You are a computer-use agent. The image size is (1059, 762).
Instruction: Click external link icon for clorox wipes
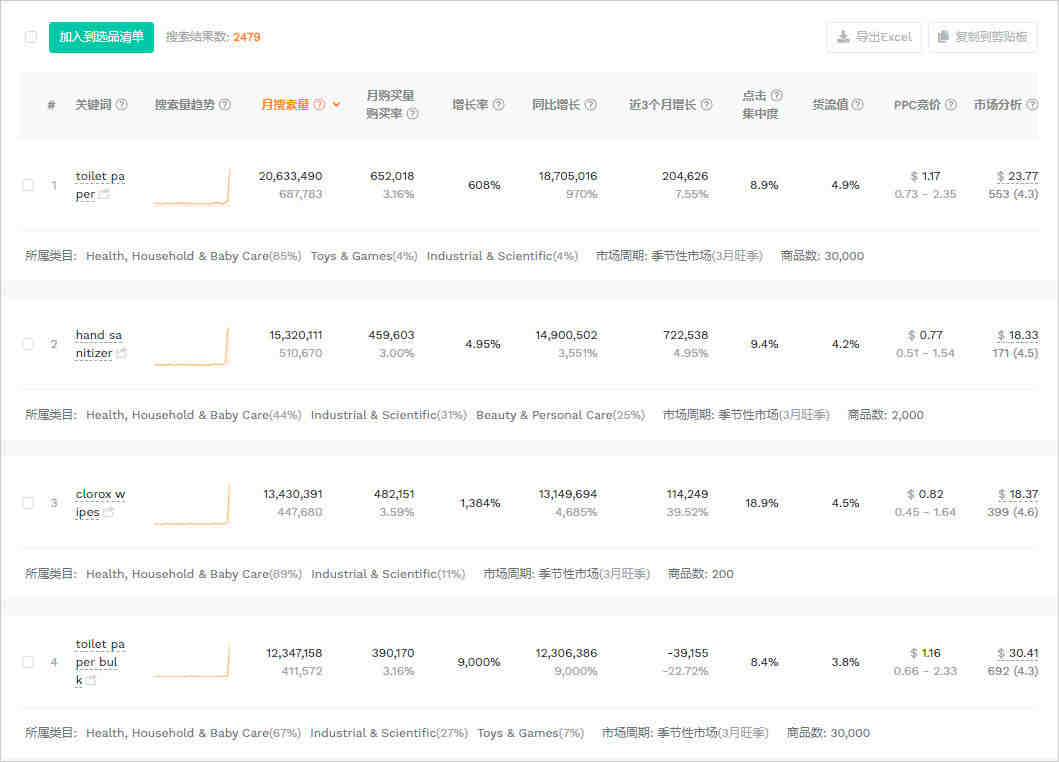pyautogui.click(x=109, y=513)
